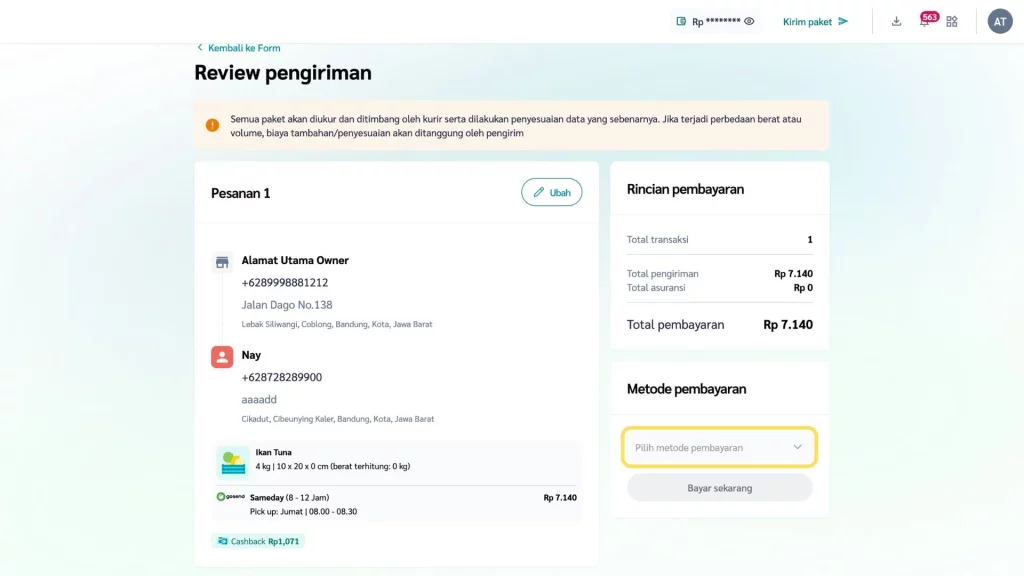The height and width of the screenshot is (576, 1024).
Task: Click the Cashback Rp1,071 badge
Action: pyautogui.click(x=258, y=541)
